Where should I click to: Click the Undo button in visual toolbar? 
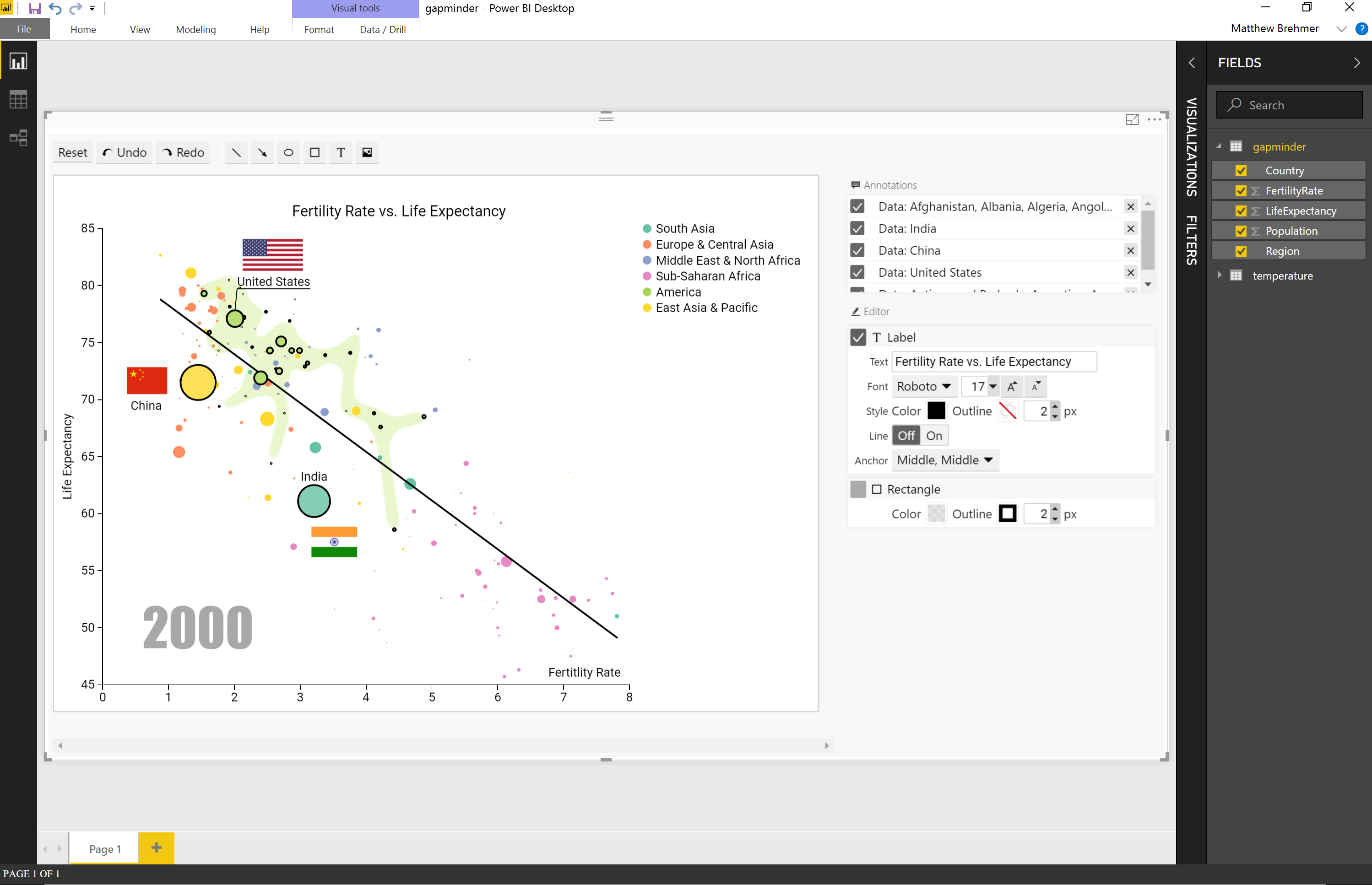click(x=124, y=152)
